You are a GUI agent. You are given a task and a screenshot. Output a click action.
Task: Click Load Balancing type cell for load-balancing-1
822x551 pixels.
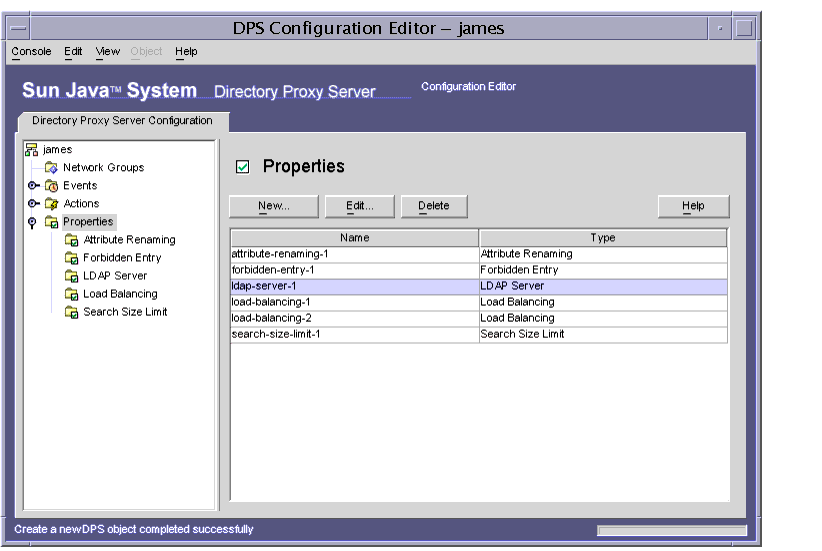click(x=603, y=302)
